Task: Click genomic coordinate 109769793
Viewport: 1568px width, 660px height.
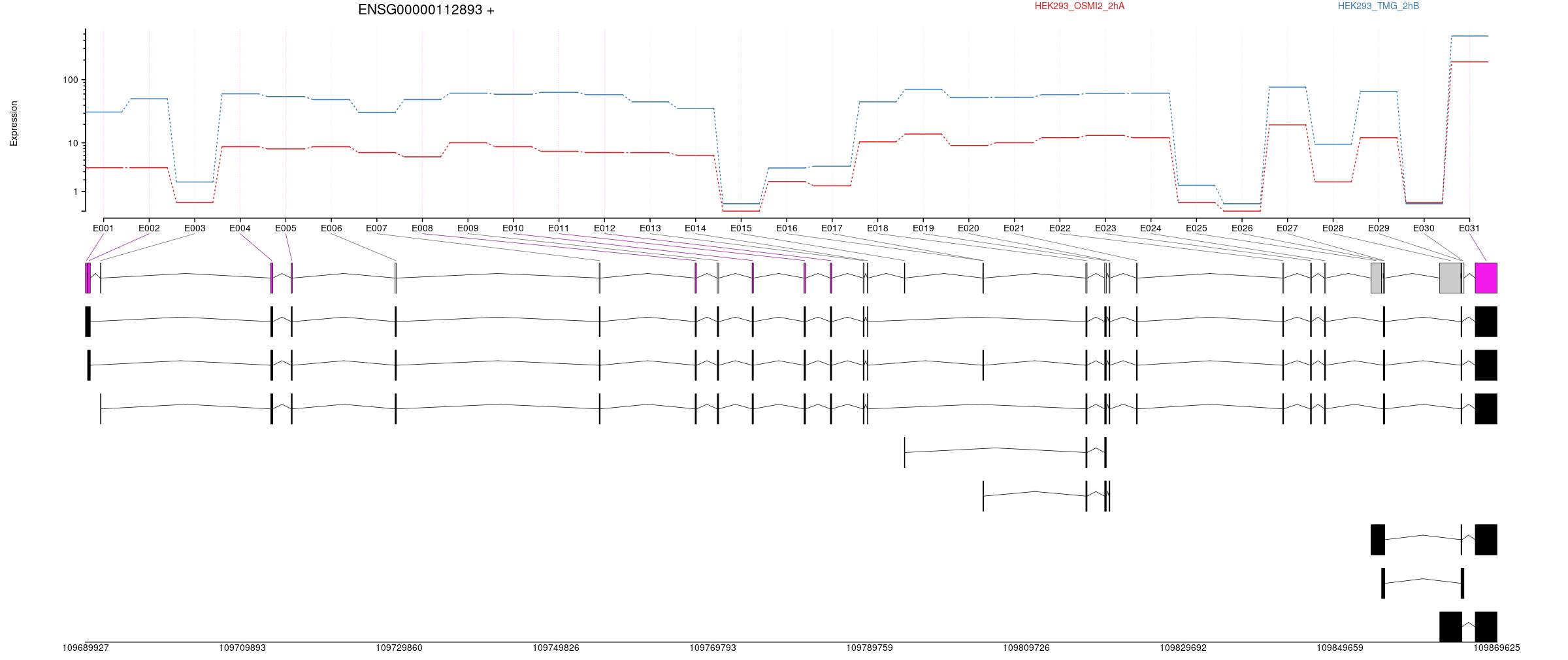Action: click(713, 648)
